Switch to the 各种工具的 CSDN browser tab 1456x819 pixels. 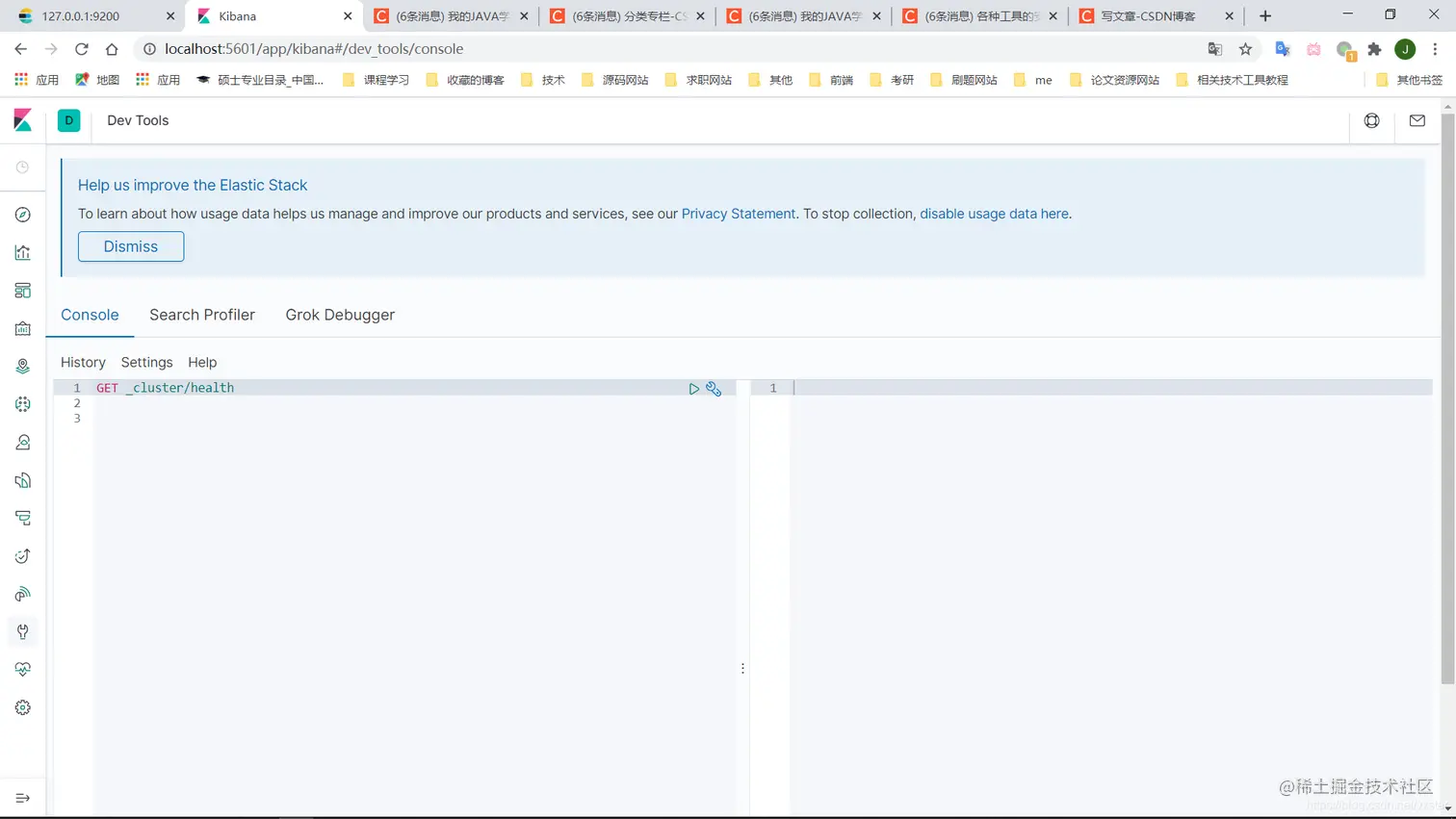[979, 16]
